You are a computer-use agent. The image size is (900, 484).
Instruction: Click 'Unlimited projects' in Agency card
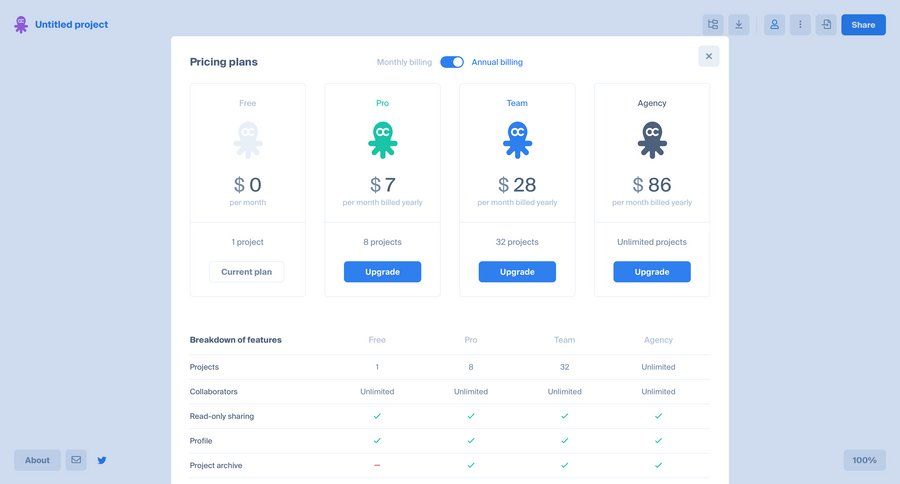652,242
